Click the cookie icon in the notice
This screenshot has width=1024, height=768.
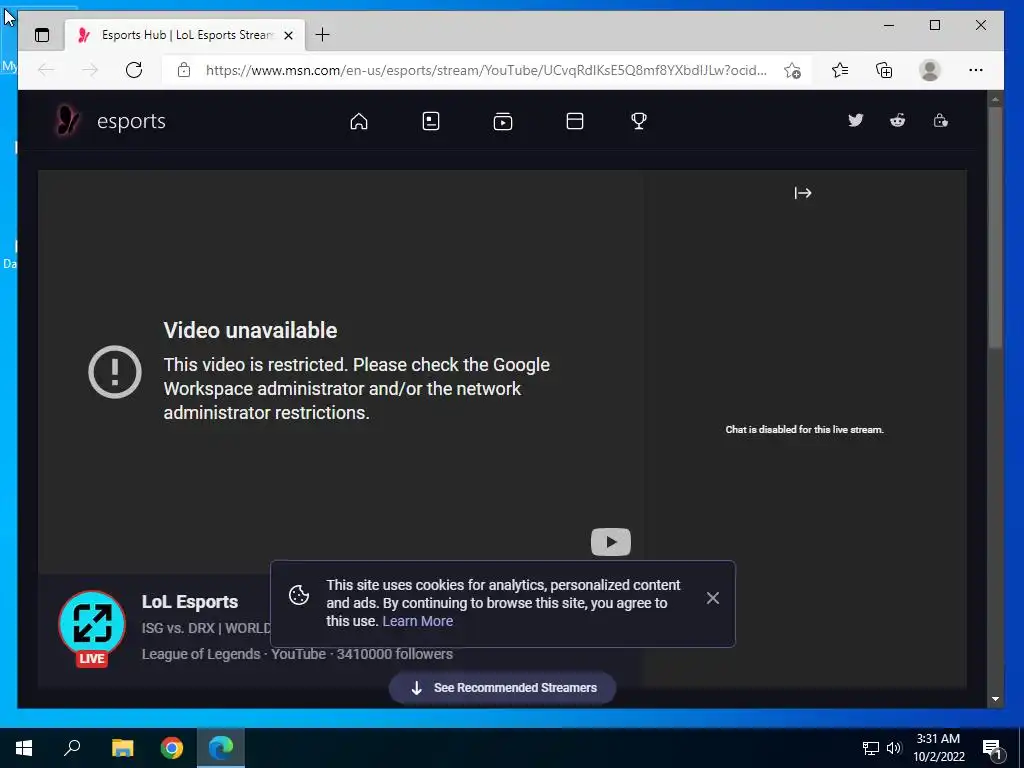click(299, 595)
